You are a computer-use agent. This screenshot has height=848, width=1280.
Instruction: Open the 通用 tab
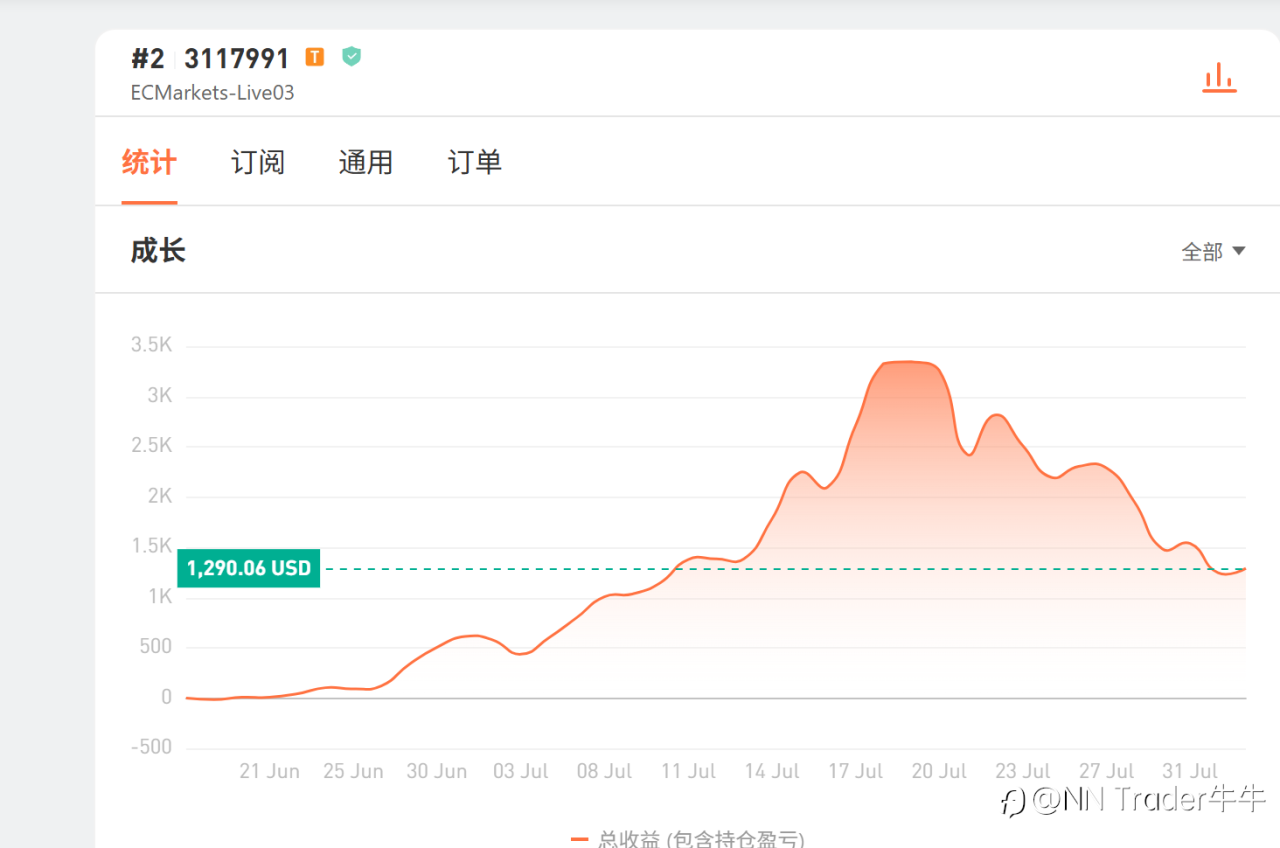[366, 162]
